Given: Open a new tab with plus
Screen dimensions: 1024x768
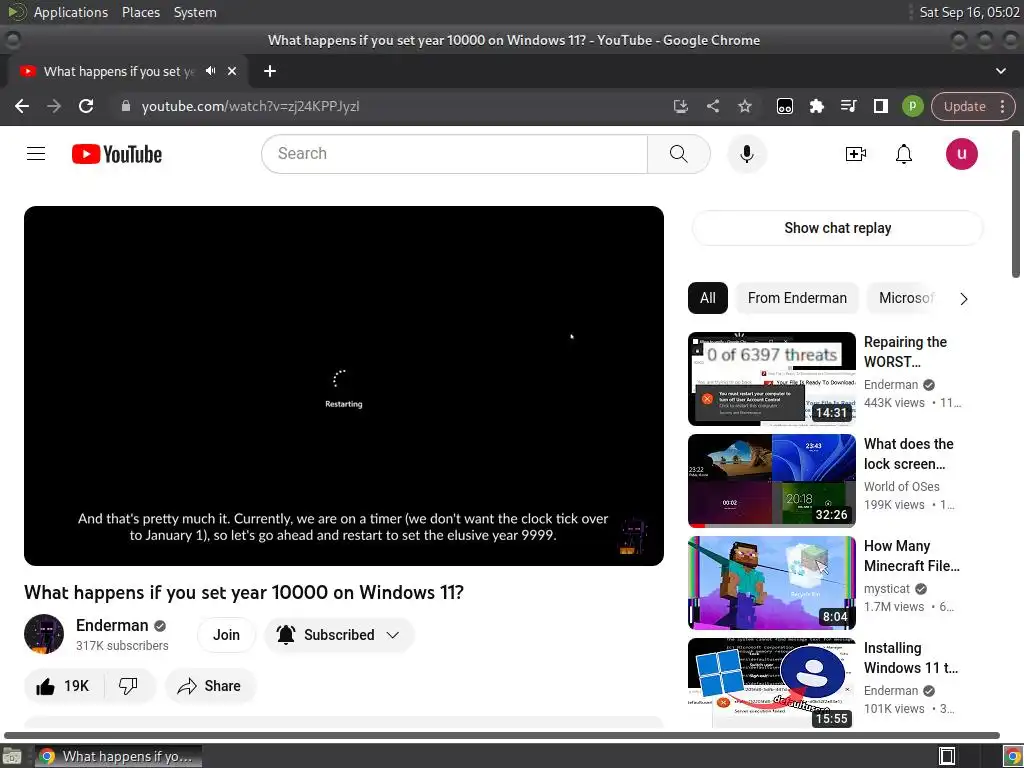Looking at the screenshot, I should (x=270, y=71).
